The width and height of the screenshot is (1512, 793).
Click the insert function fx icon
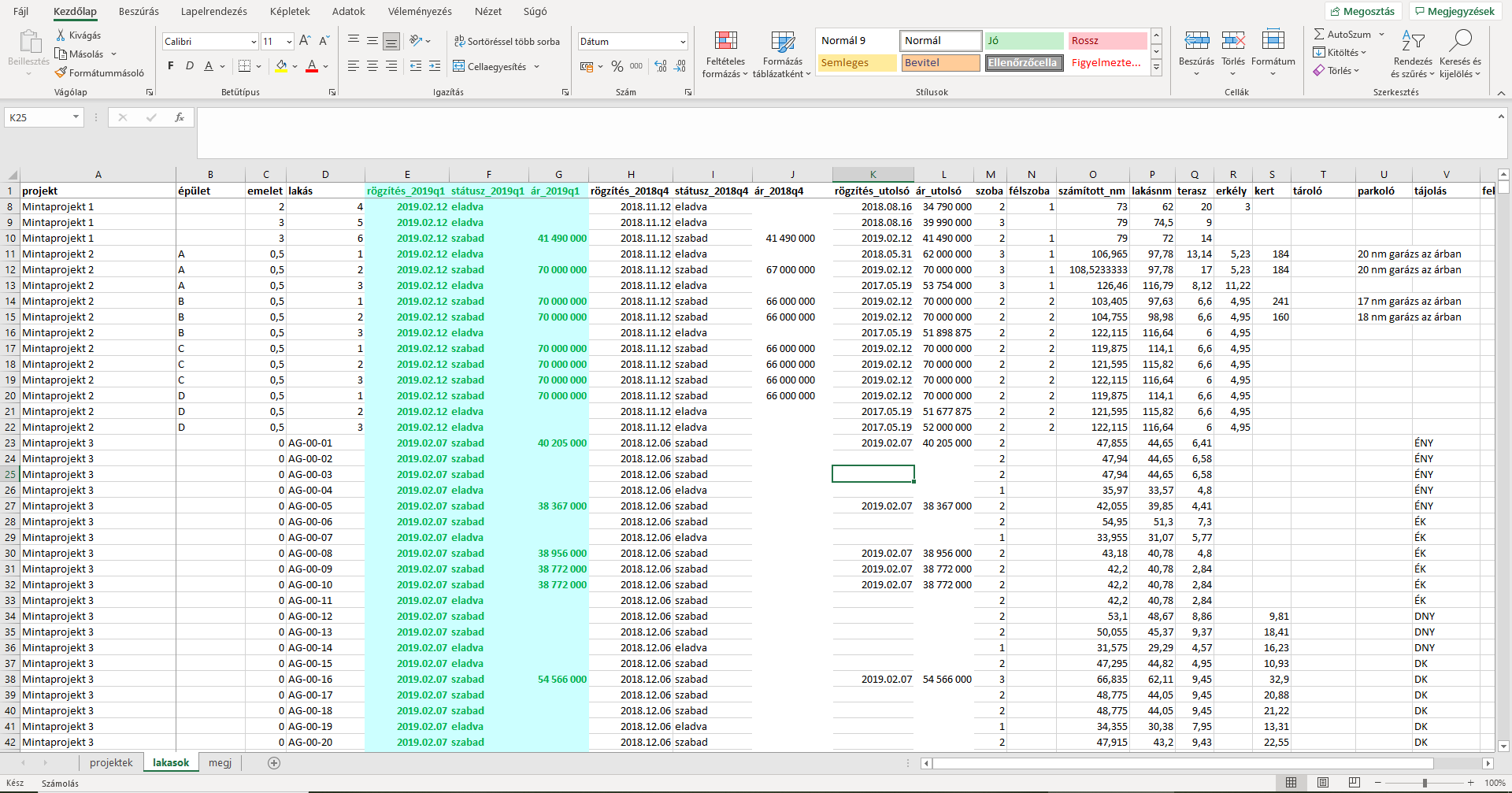(180, 117)
